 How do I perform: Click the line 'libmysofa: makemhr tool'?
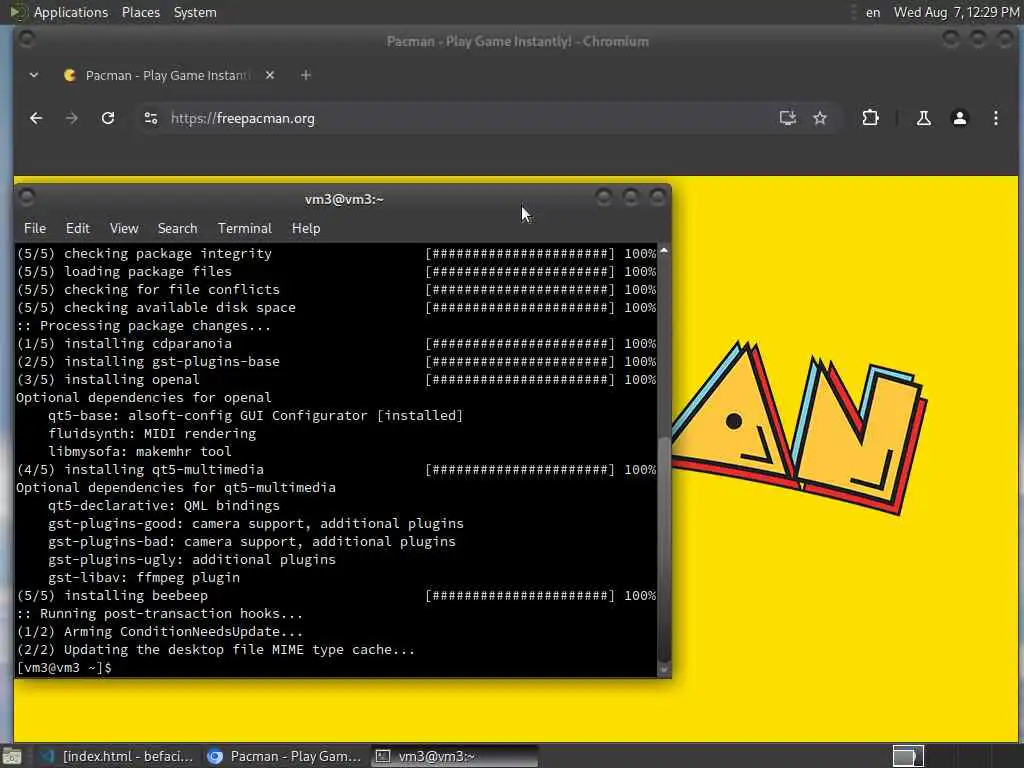(140, 451)
